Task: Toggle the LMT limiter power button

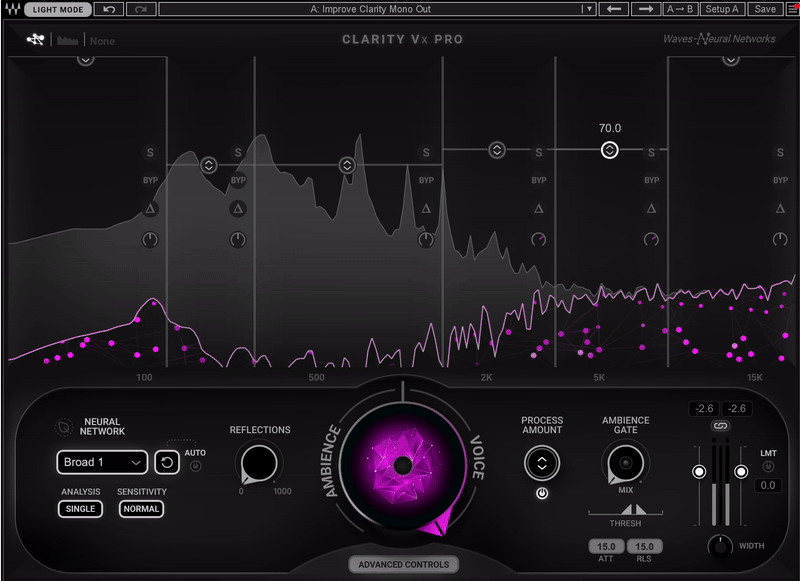Action: point(768,466)
